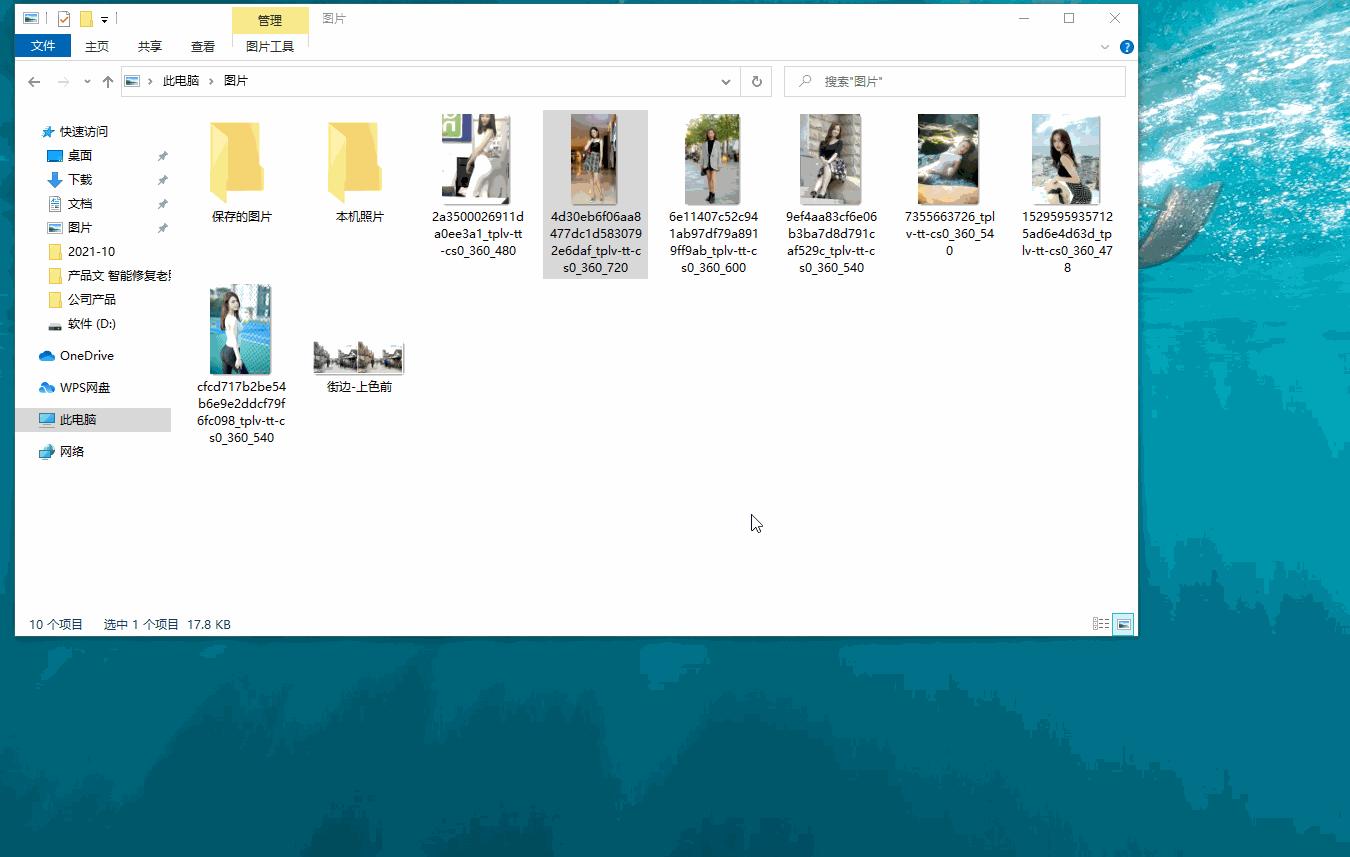Open the 文件 menu
The height and width of the screenshot is (857, 1350).
(43, 46)
